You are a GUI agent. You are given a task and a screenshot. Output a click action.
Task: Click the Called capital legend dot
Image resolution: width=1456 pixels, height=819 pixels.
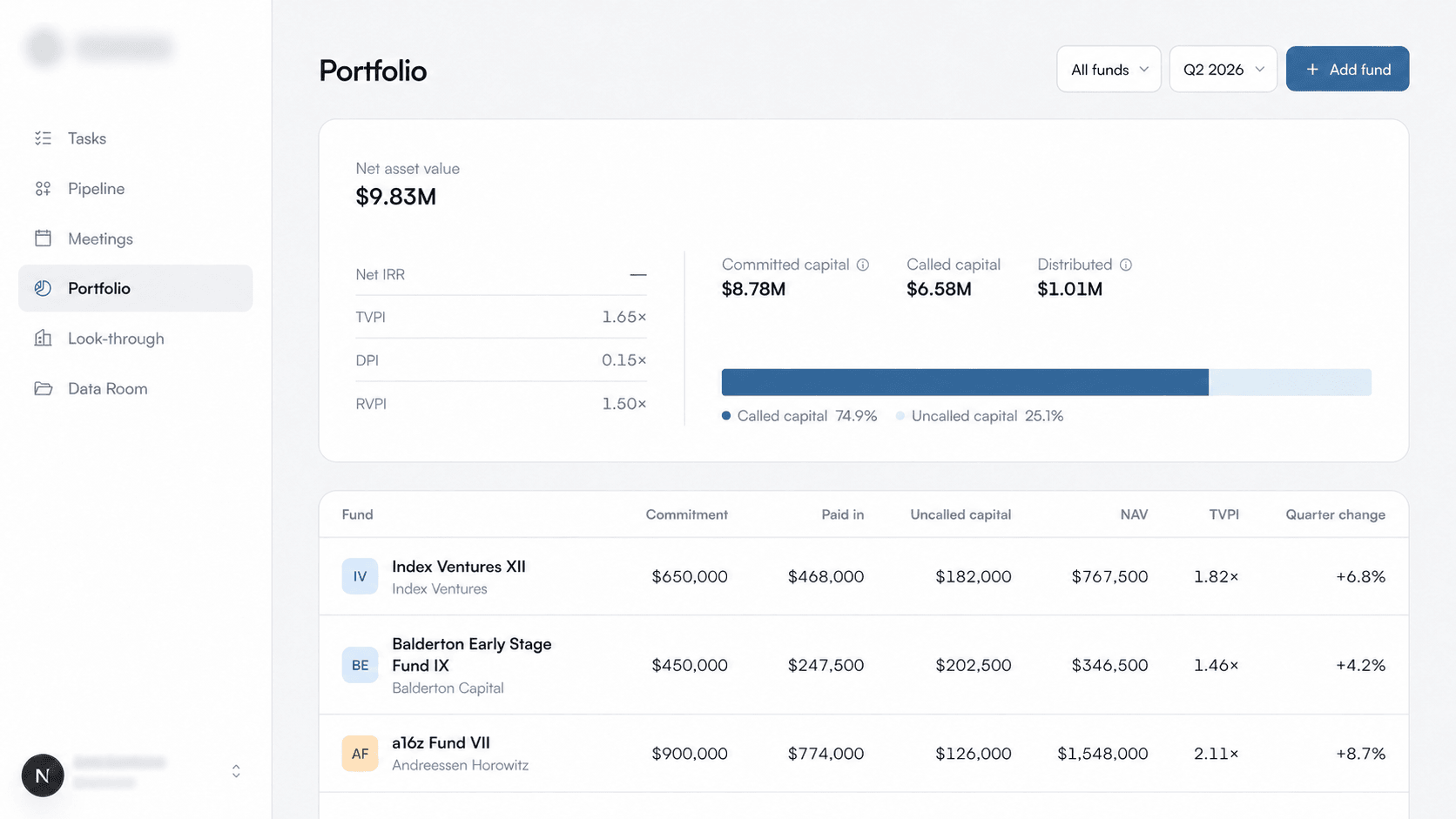(726, 416)
